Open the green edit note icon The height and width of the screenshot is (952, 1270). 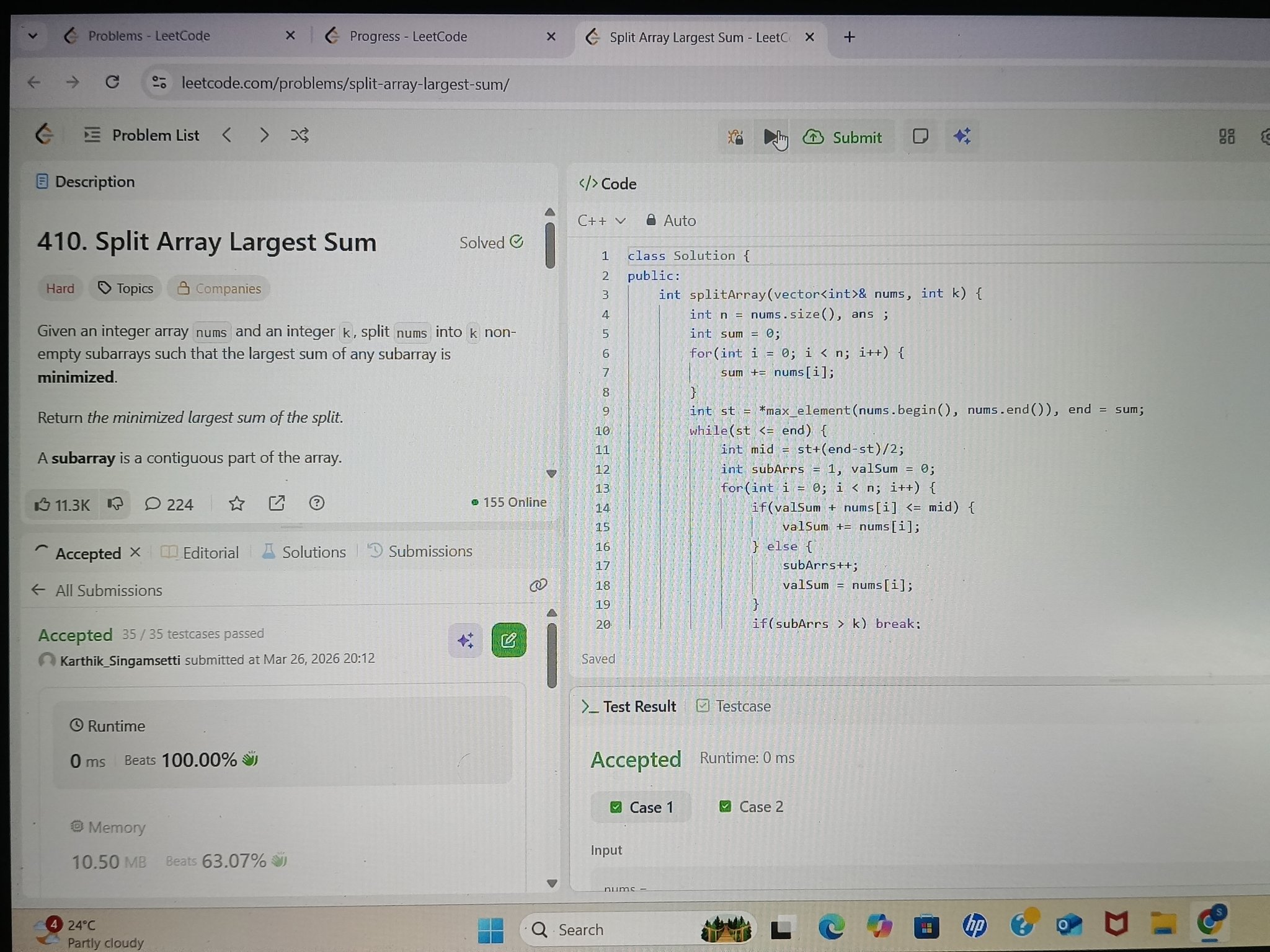click(x=508, y=640)
